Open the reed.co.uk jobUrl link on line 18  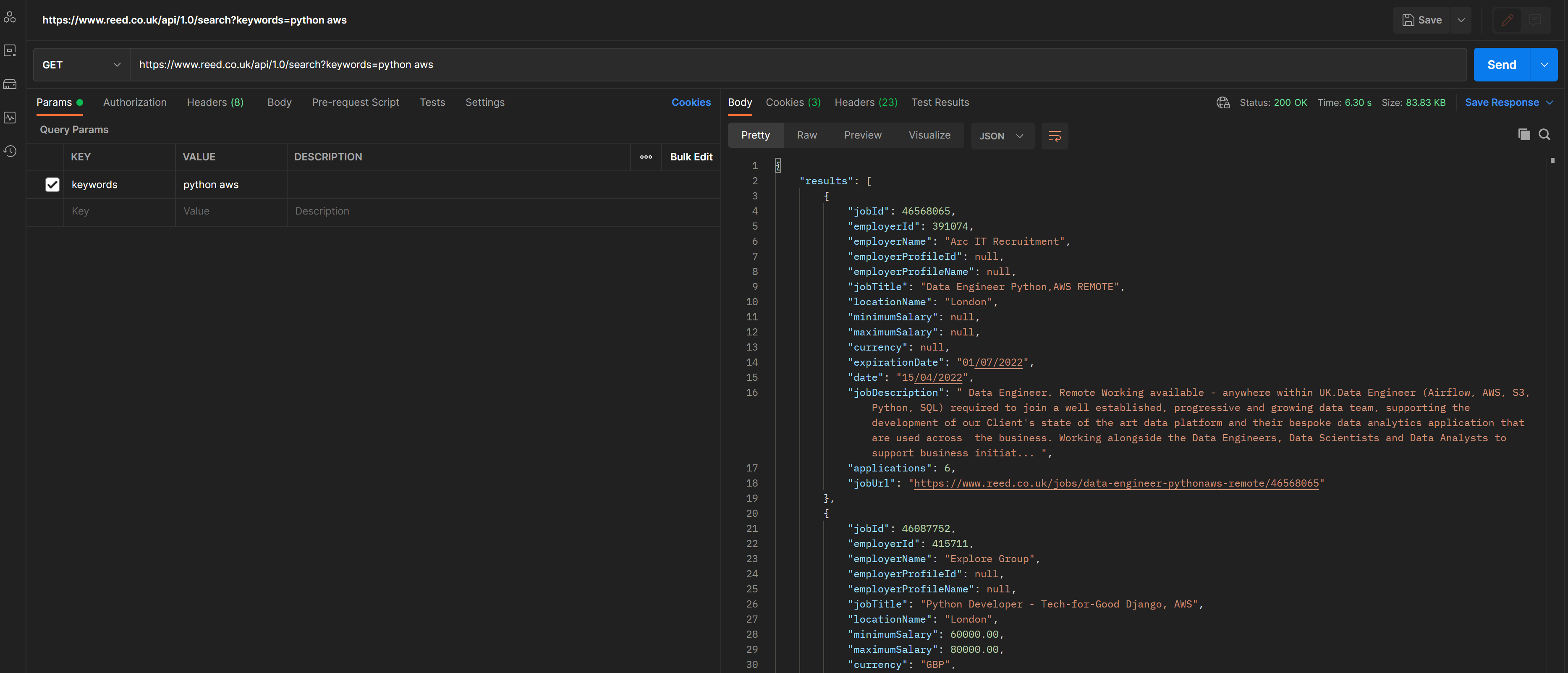tap(1116, 483)
